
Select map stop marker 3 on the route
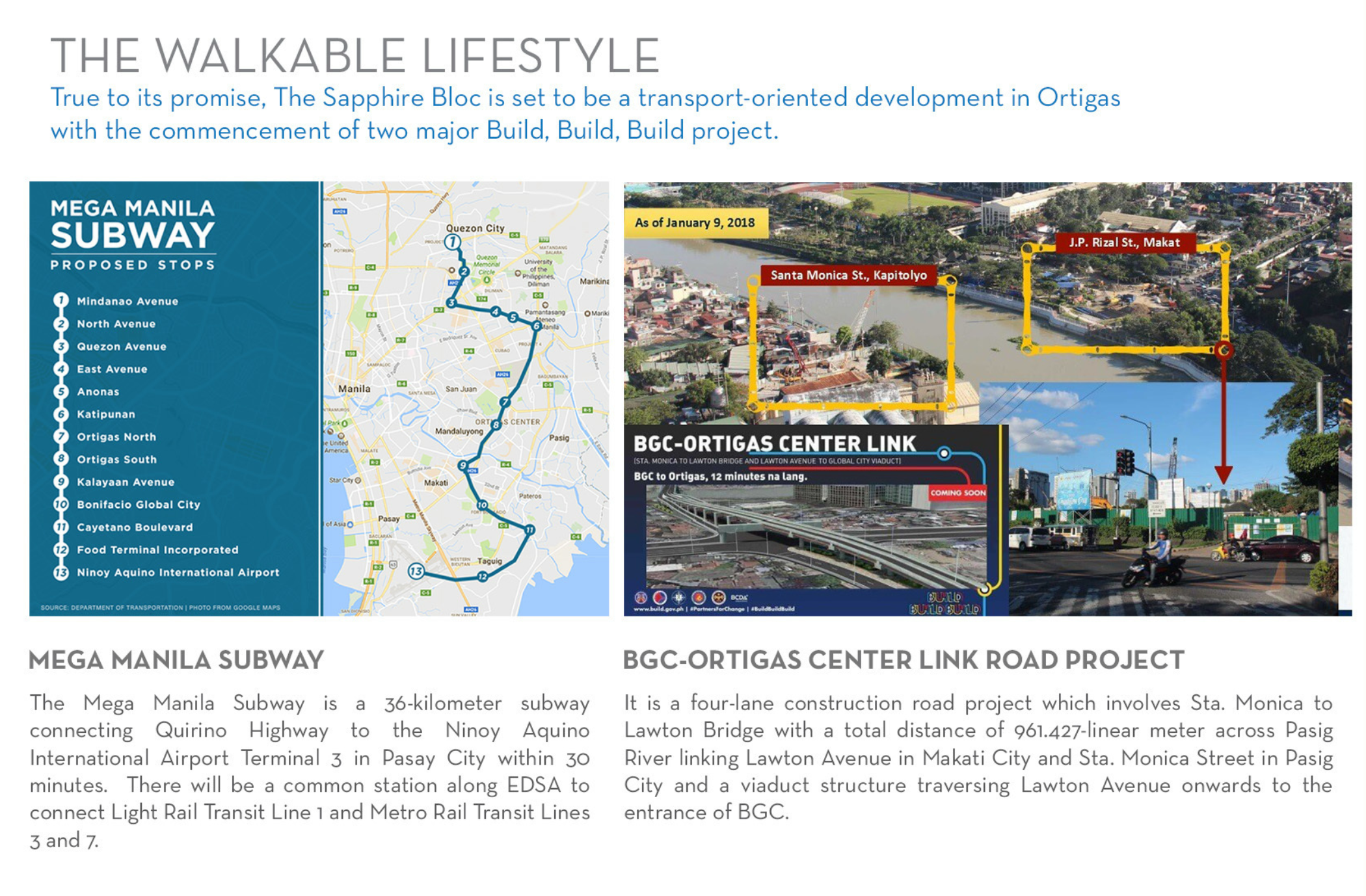pyautogui.click(x=451, y=303)
